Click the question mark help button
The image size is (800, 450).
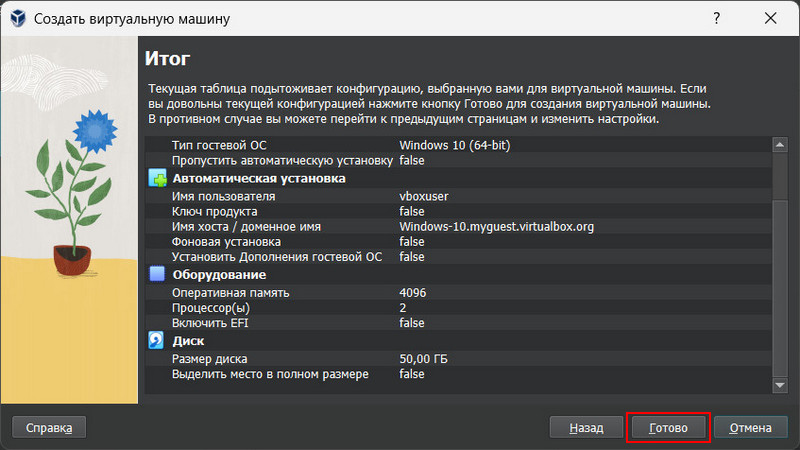[x=717, y=18]
